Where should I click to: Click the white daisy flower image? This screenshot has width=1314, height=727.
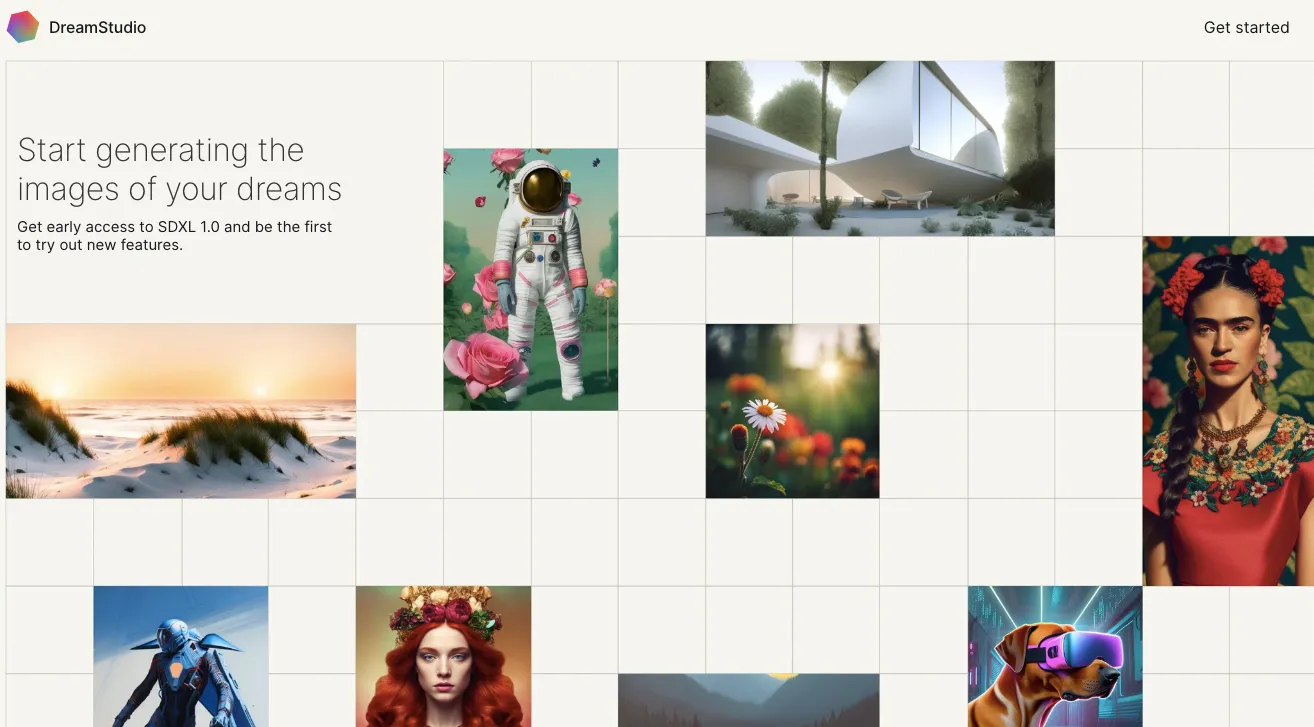tap(793, 411)
